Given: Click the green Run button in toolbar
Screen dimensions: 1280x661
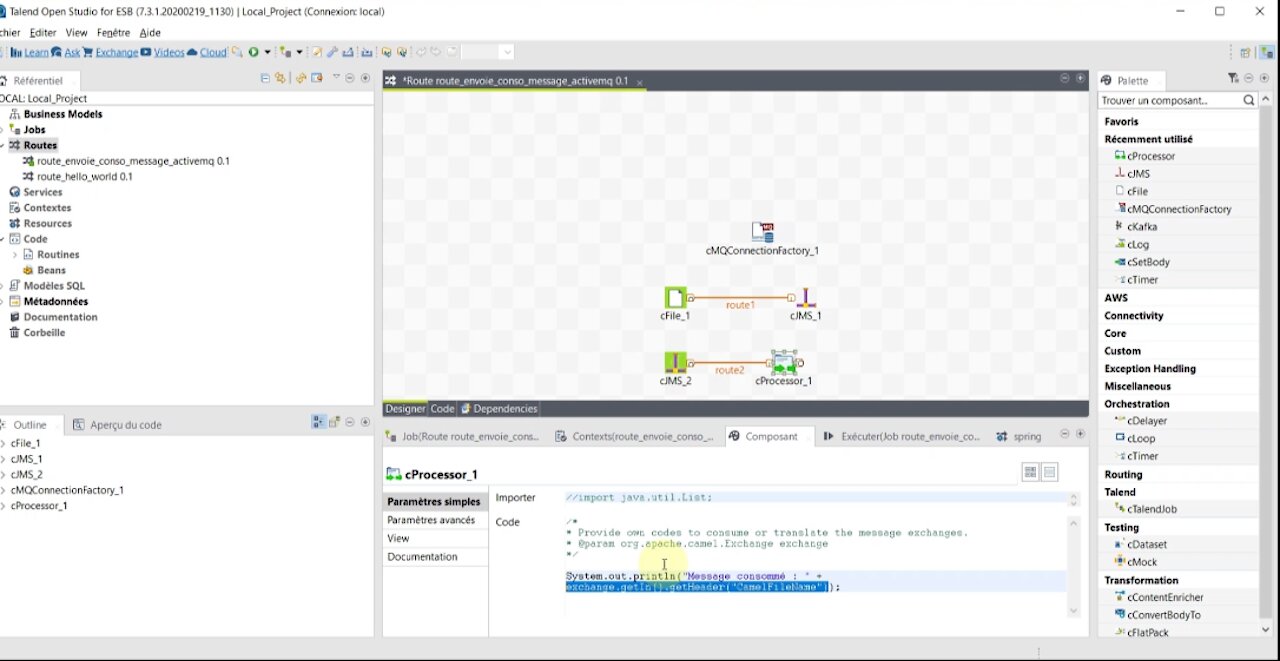Looking at the screenshot, I should coord(253,52).
